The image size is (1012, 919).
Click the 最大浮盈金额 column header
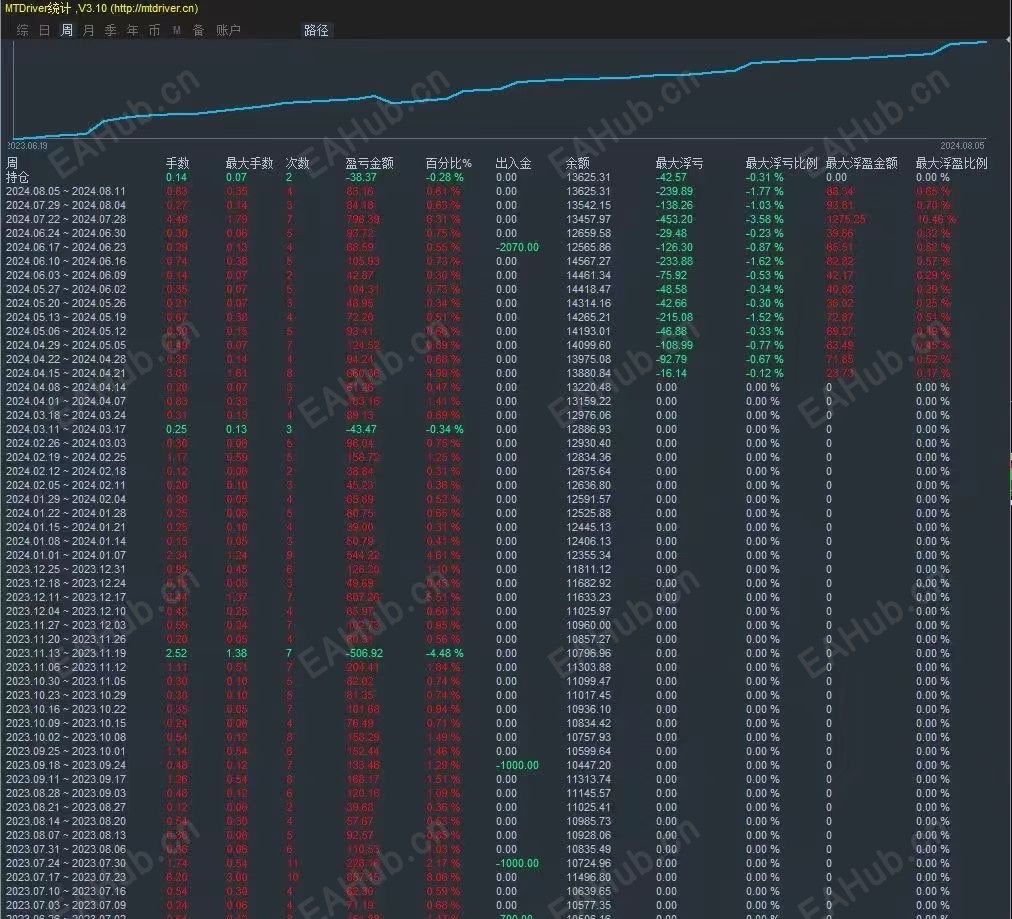click(x=862, y=163)
